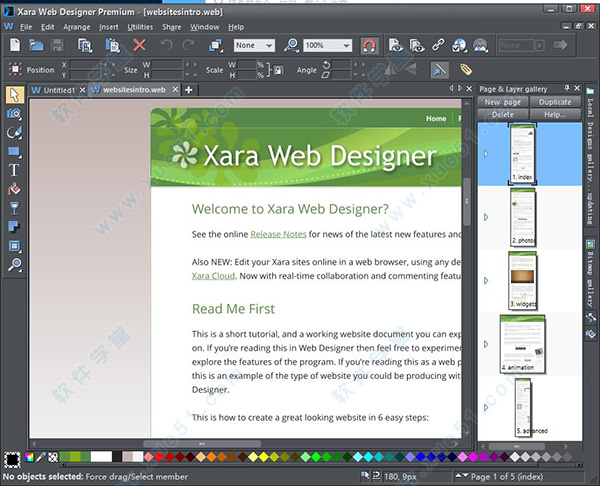Select the Shape editor drawing tool
Screen dimensions: 600x486
(x=15, y=132)
